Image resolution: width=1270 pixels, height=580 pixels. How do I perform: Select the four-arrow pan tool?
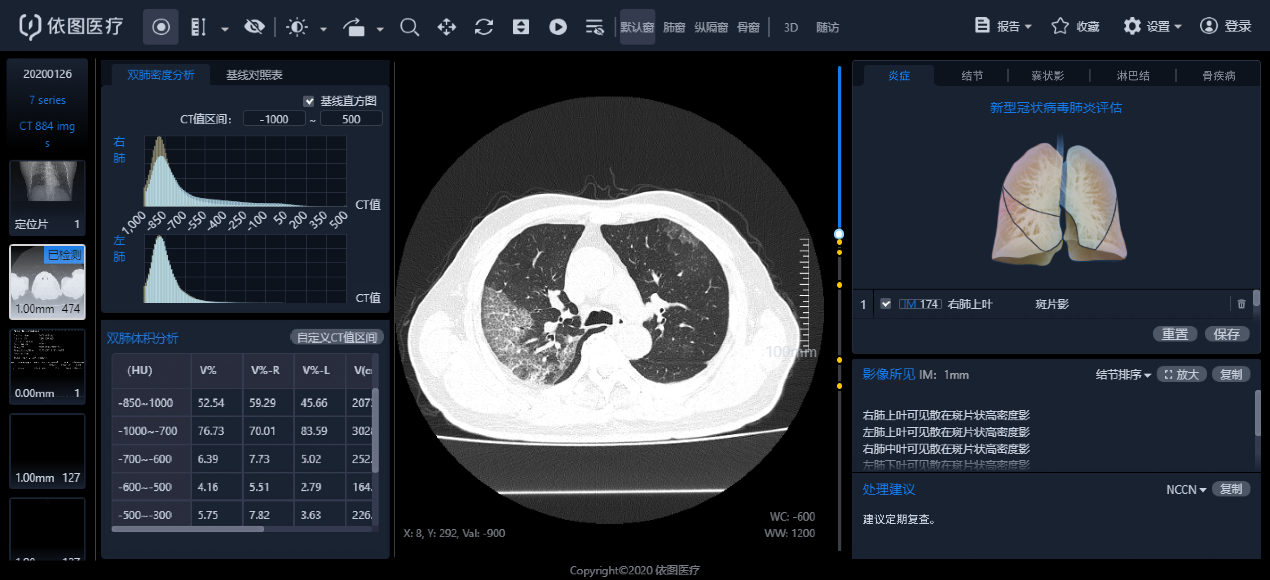tap(447, 27)
